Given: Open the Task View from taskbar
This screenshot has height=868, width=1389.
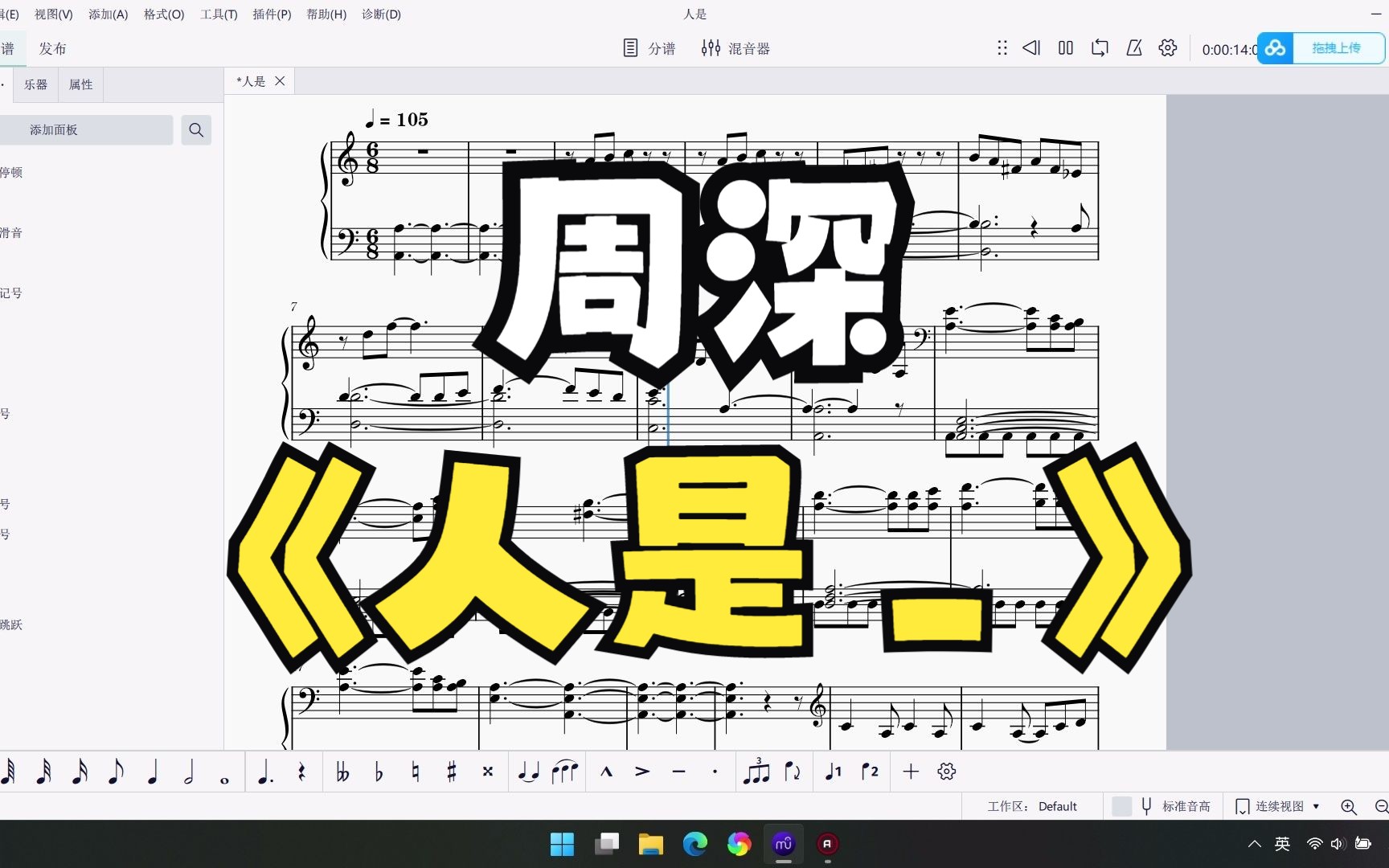Looking at the screenshot, I should tap(606, 844).
